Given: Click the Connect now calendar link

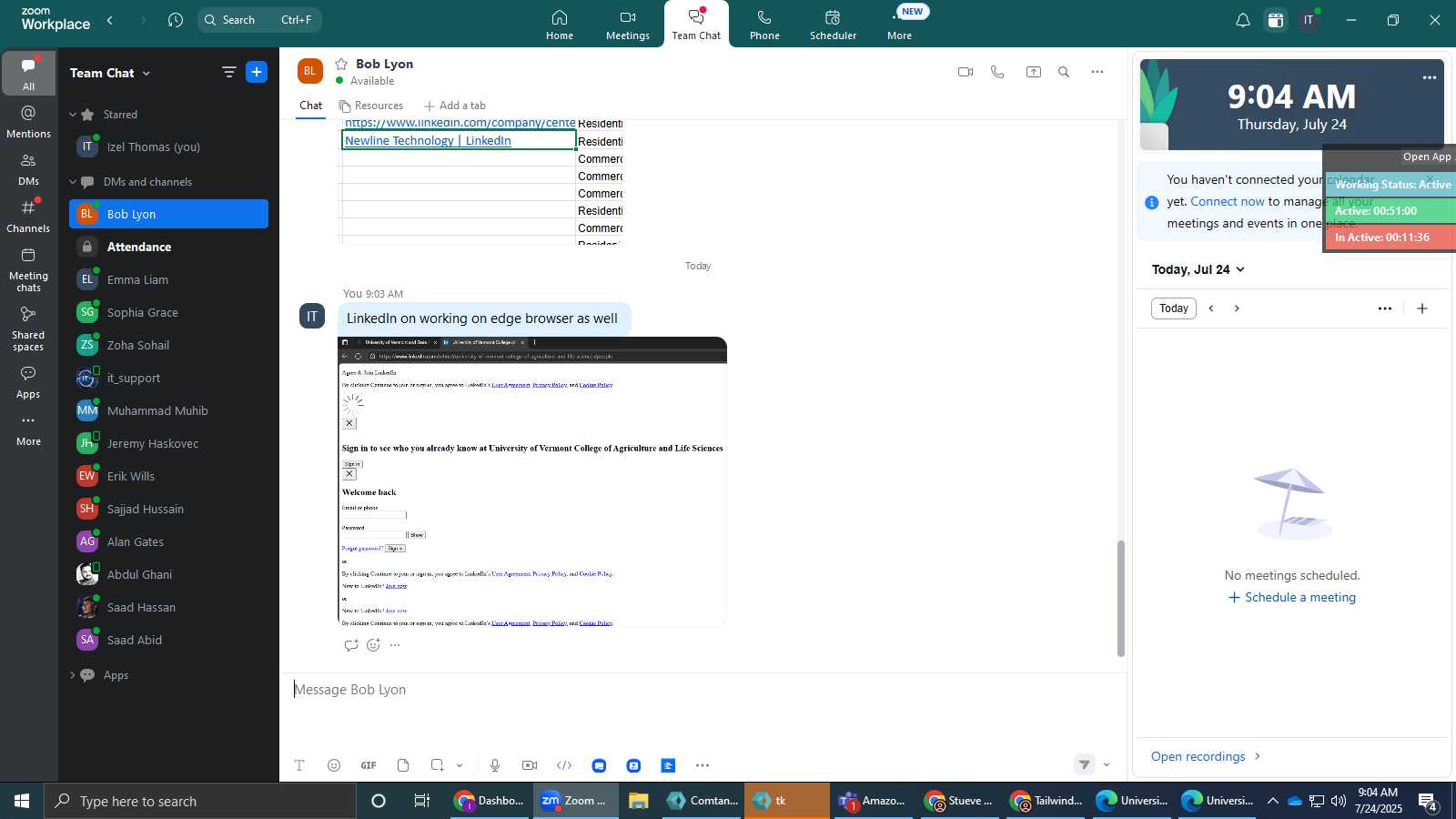Looking at the screenshot, I should click(1228, 201).
